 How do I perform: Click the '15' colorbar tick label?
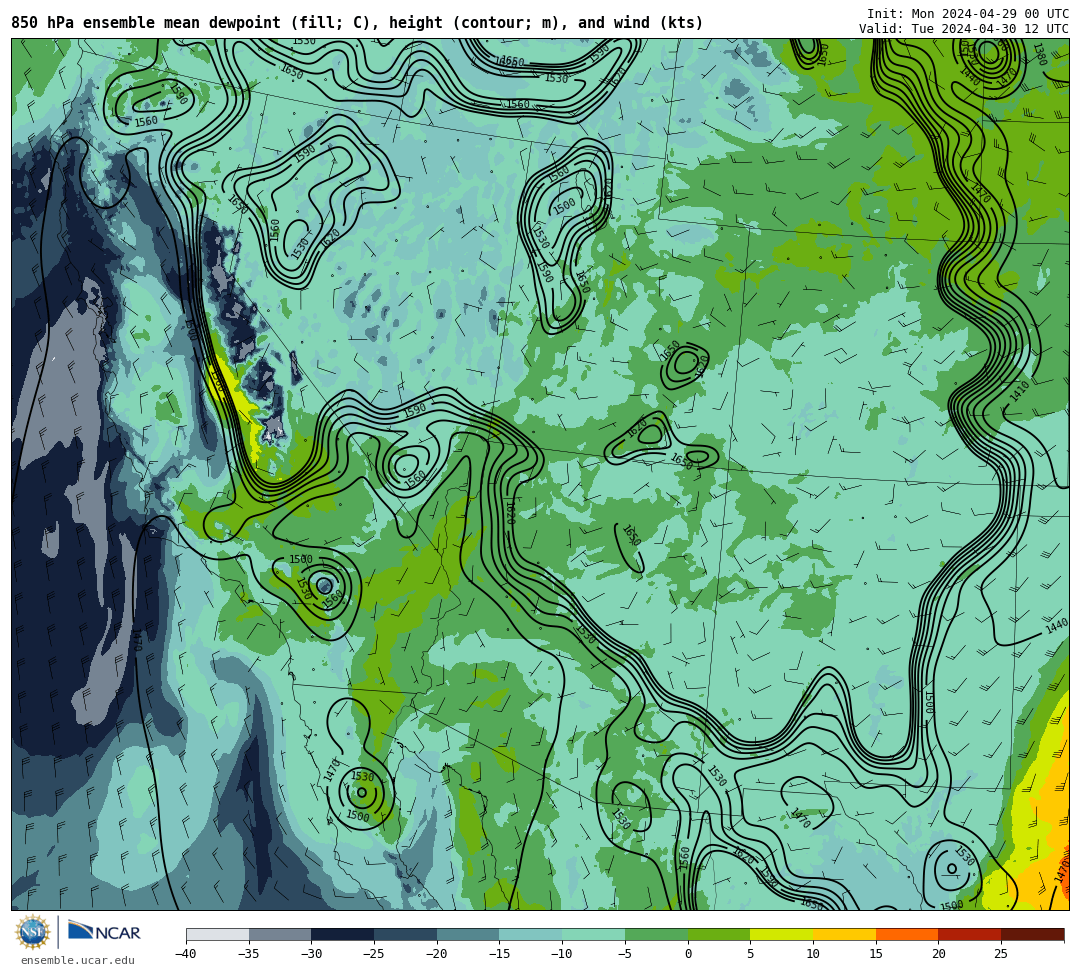(876, 954)
